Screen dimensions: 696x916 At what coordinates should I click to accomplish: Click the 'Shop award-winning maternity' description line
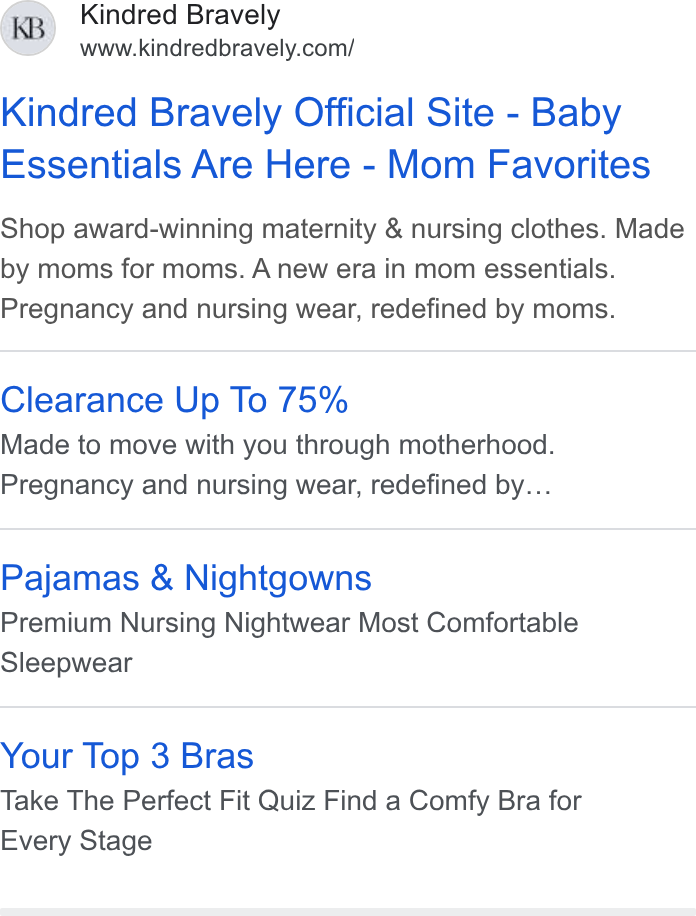coord(342,229)
